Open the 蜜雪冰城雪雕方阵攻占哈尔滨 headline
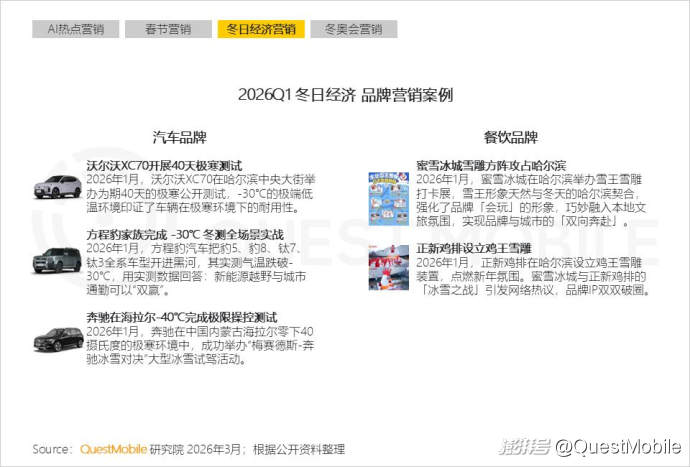Viewport: 690px width, 467px height. pyautogui.click(x=491, y=165)
